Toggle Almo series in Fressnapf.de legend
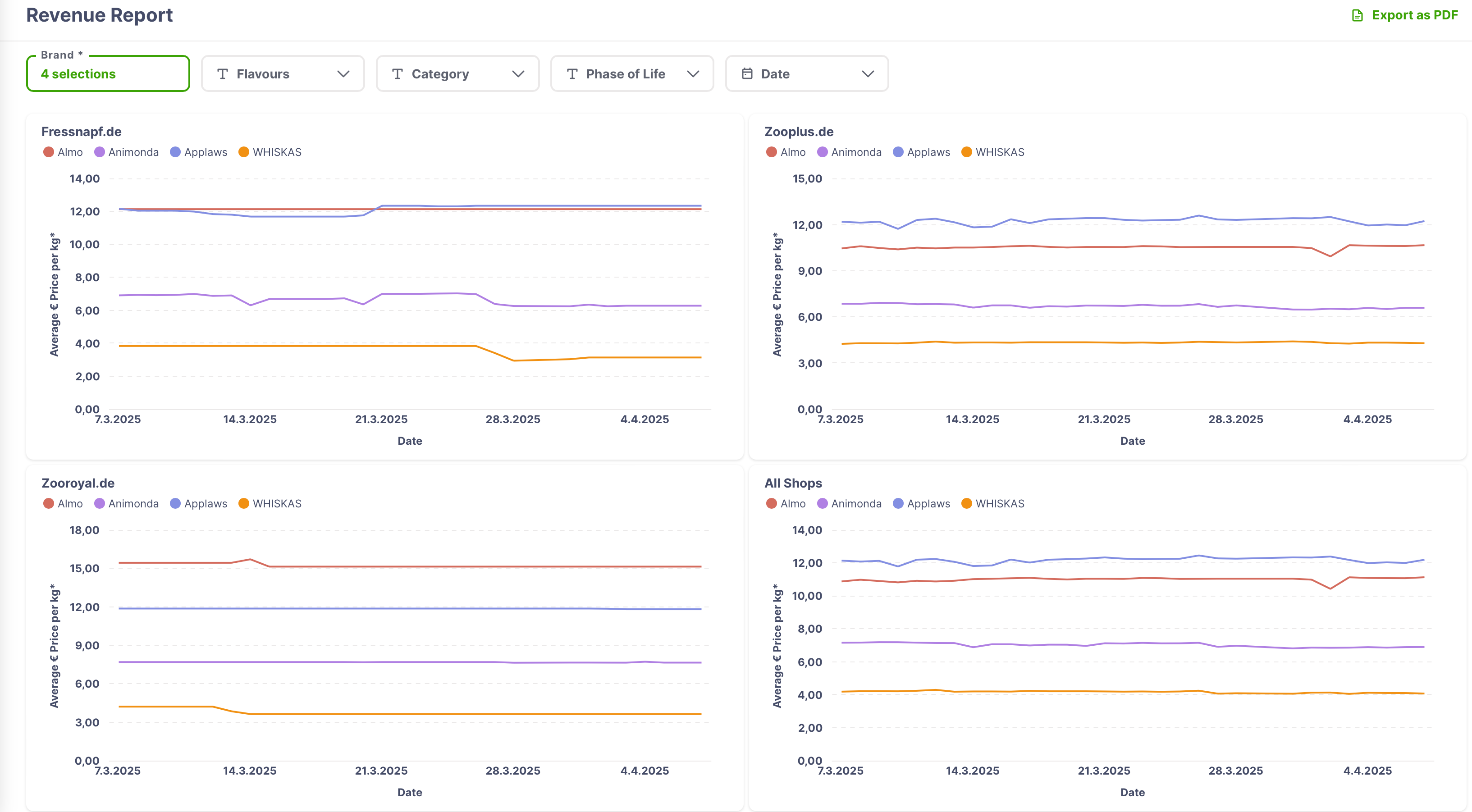Screen dimensions: 1472x812 [x=70, y=152]
